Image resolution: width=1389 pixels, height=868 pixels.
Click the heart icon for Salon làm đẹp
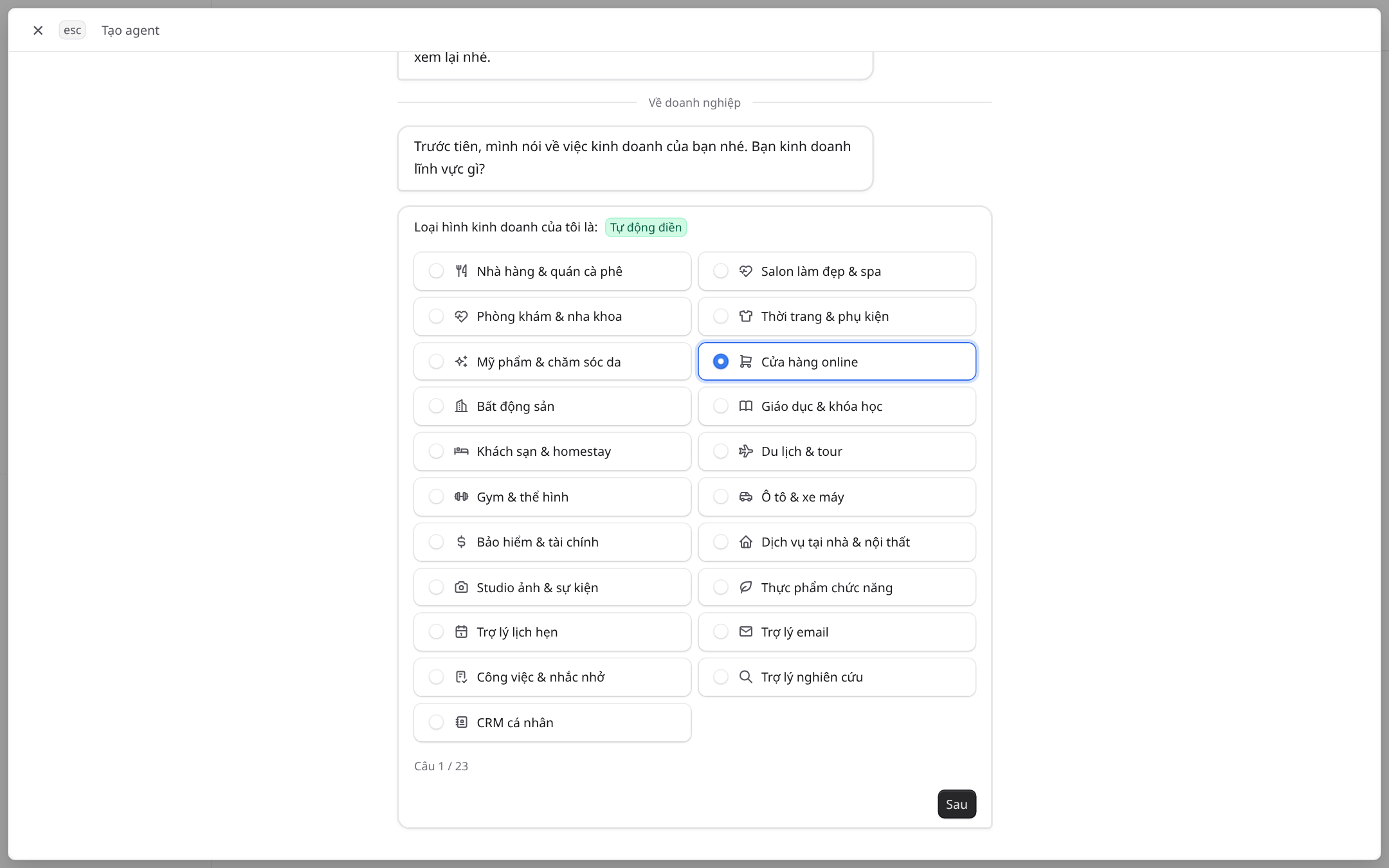click(746, 271)
